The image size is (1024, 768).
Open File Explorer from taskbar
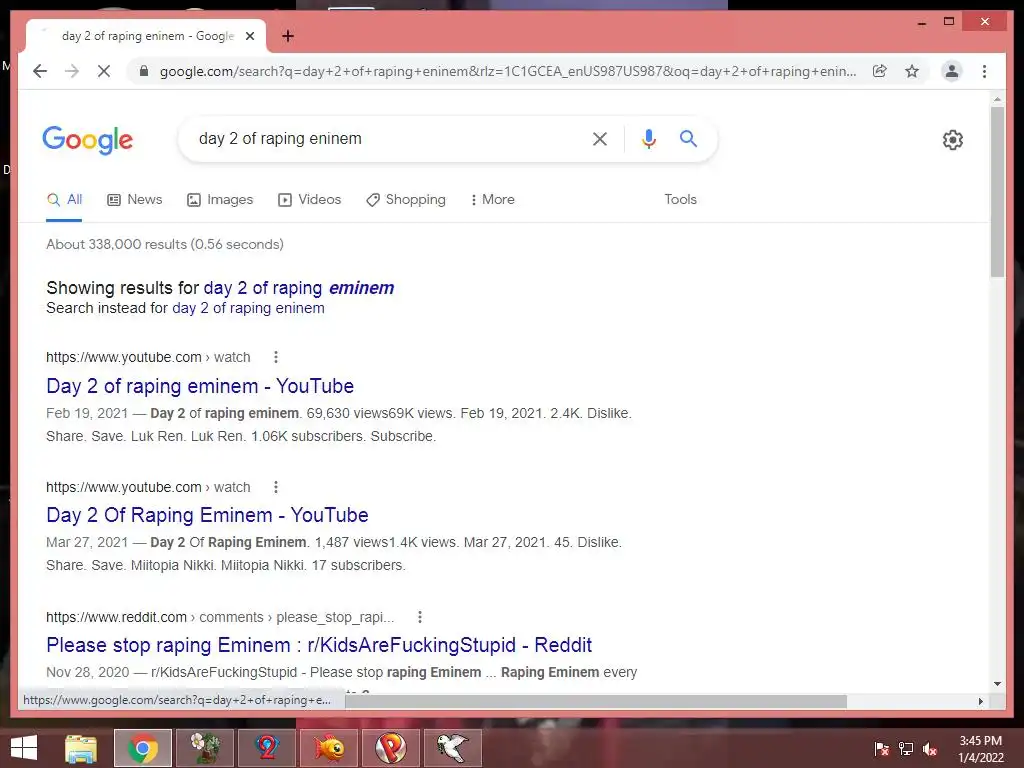point(81,748)
